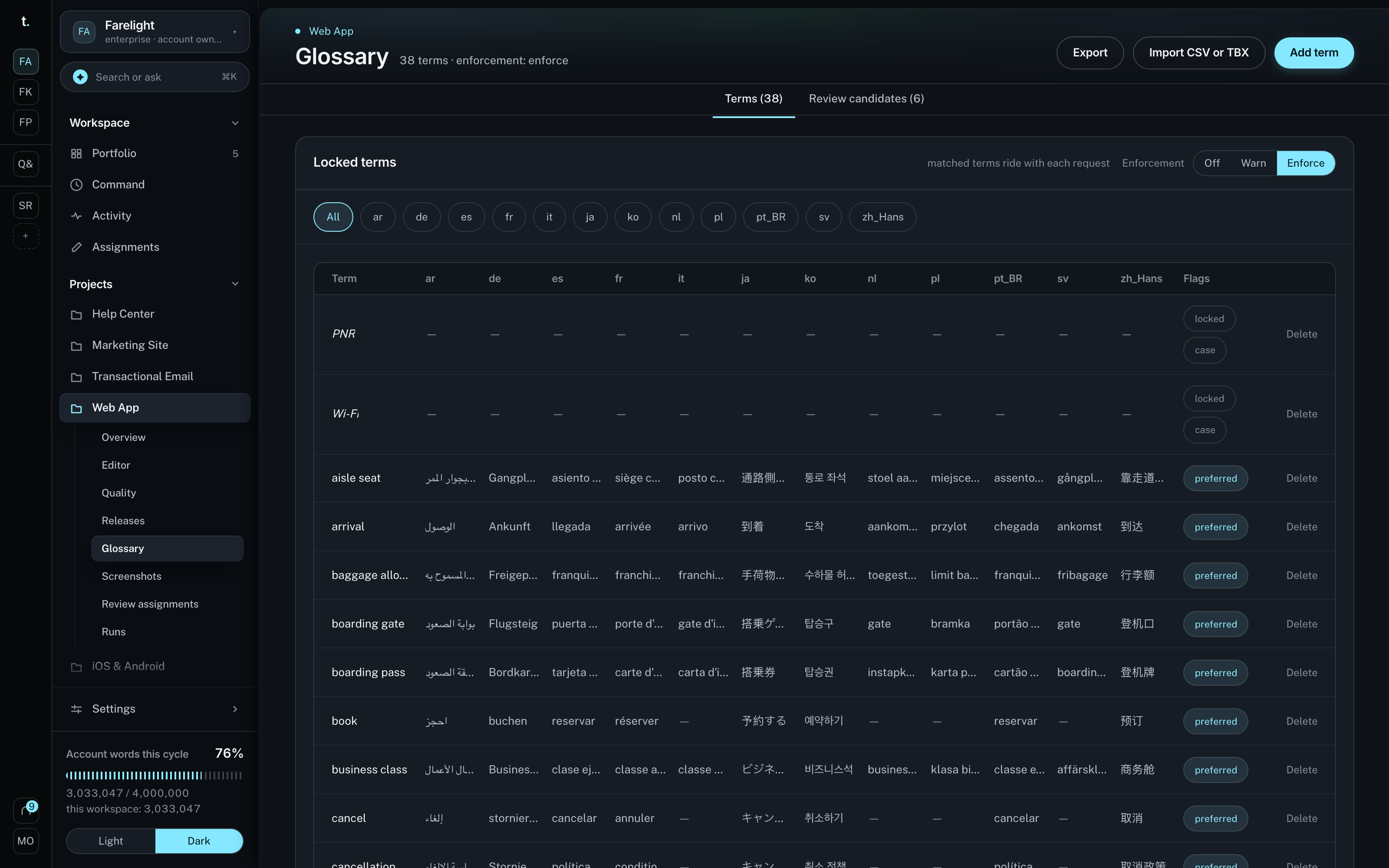Click the Add term button
The image size is (1389, 868).
tap(1314, 53)
